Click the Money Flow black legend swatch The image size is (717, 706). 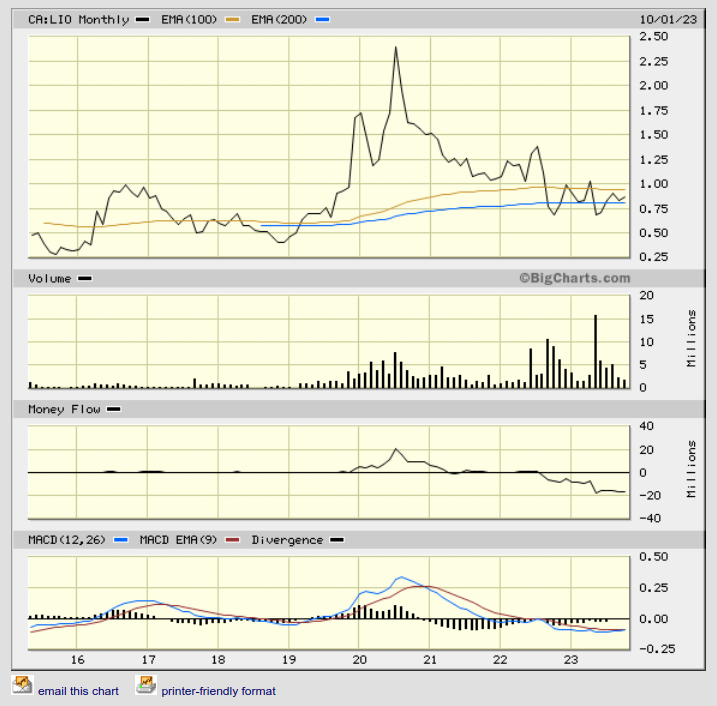pos(114,409)
